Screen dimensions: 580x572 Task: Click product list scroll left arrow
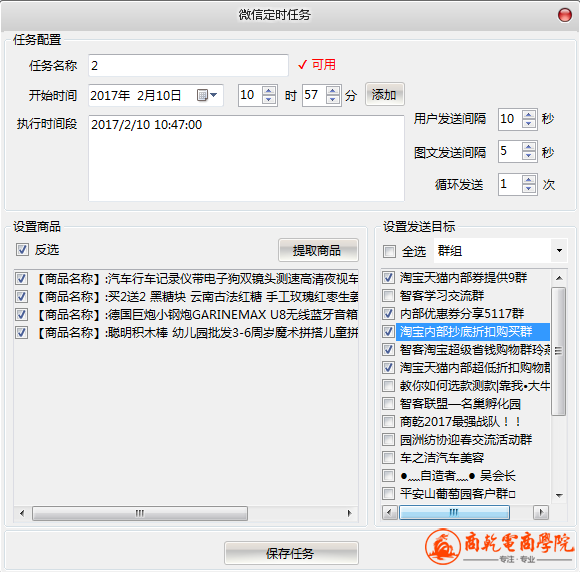pos(22,513)
